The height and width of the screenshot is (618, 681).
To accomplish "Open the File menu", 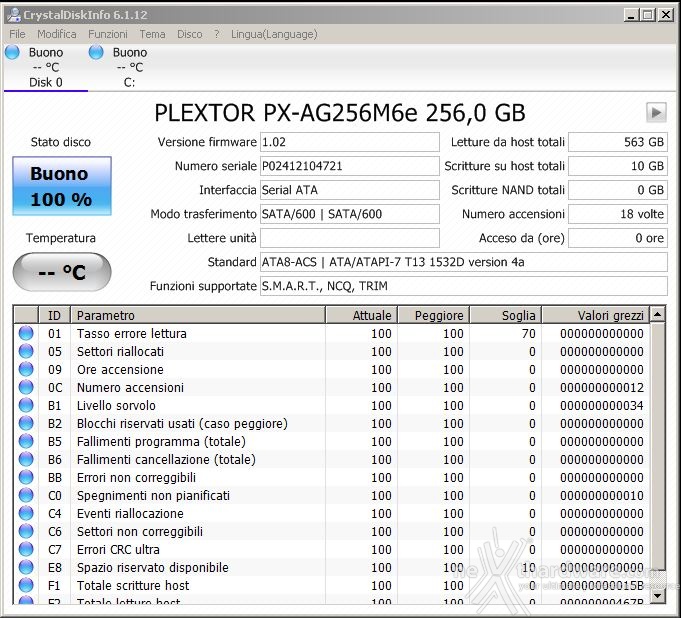I will point(17,34).
